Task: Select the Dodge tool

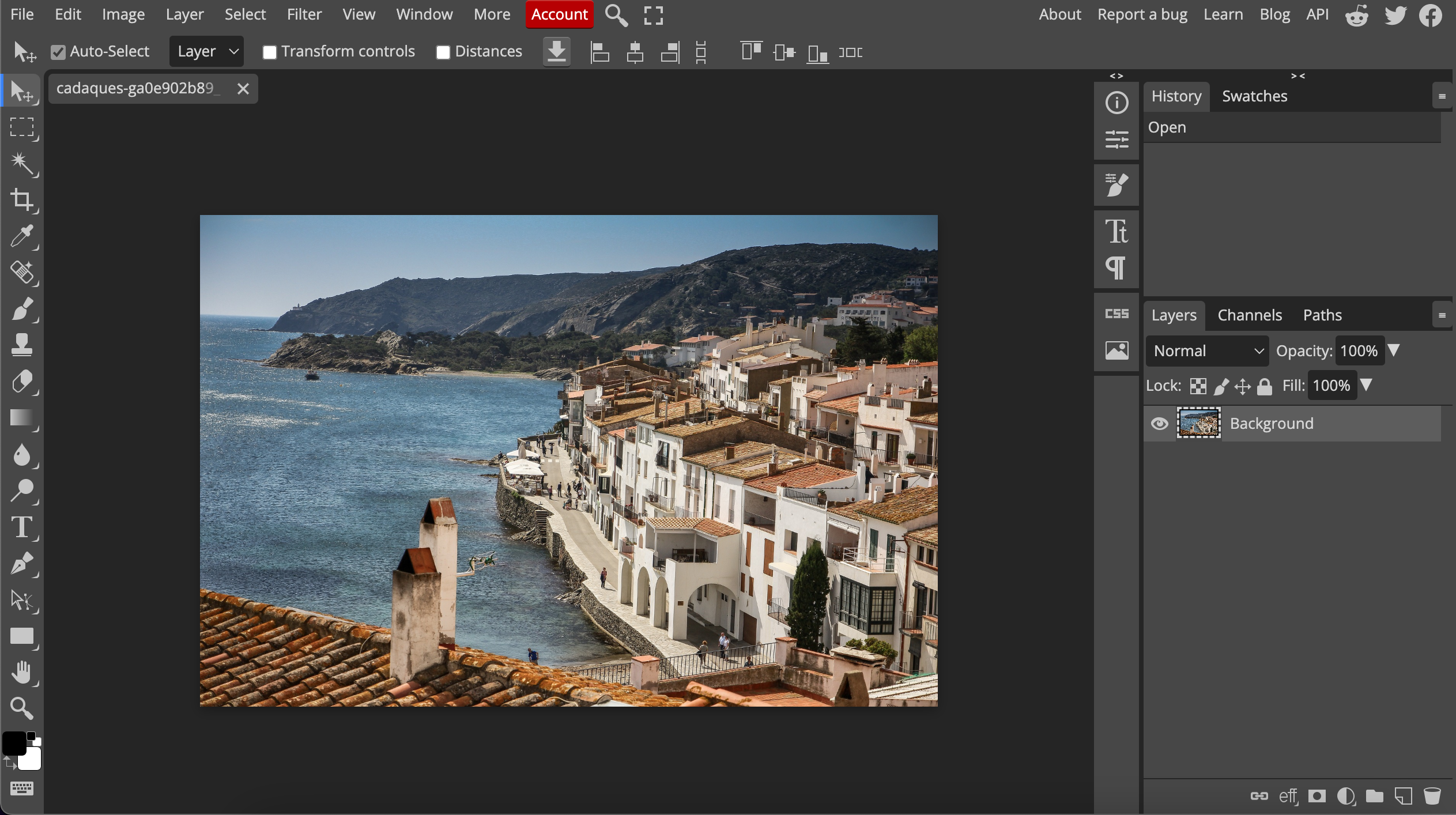Action: click(x=22, y=490)
